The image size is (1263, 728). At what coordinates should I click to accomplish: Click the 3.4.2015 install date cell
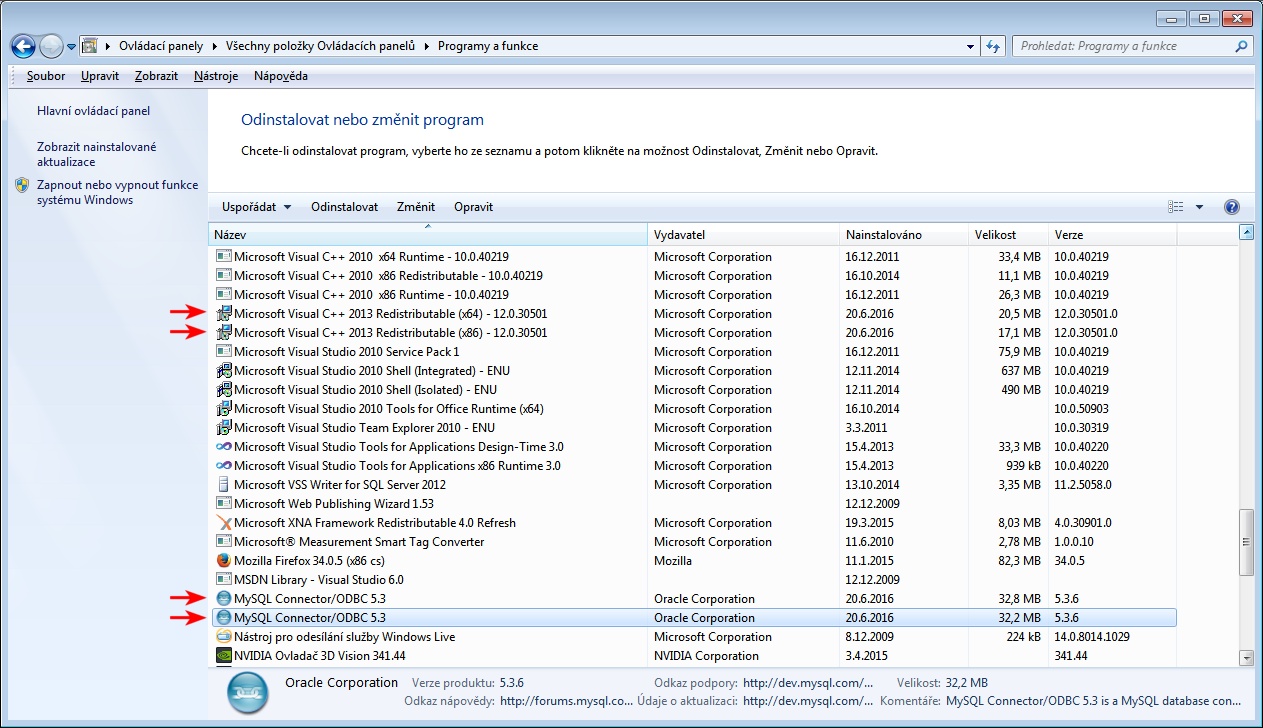869,656
